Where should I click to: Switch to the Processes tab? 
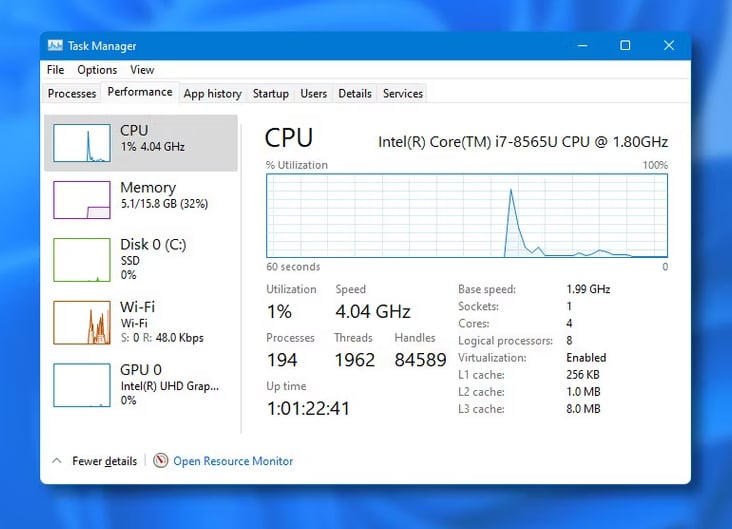tap(71, 93)
